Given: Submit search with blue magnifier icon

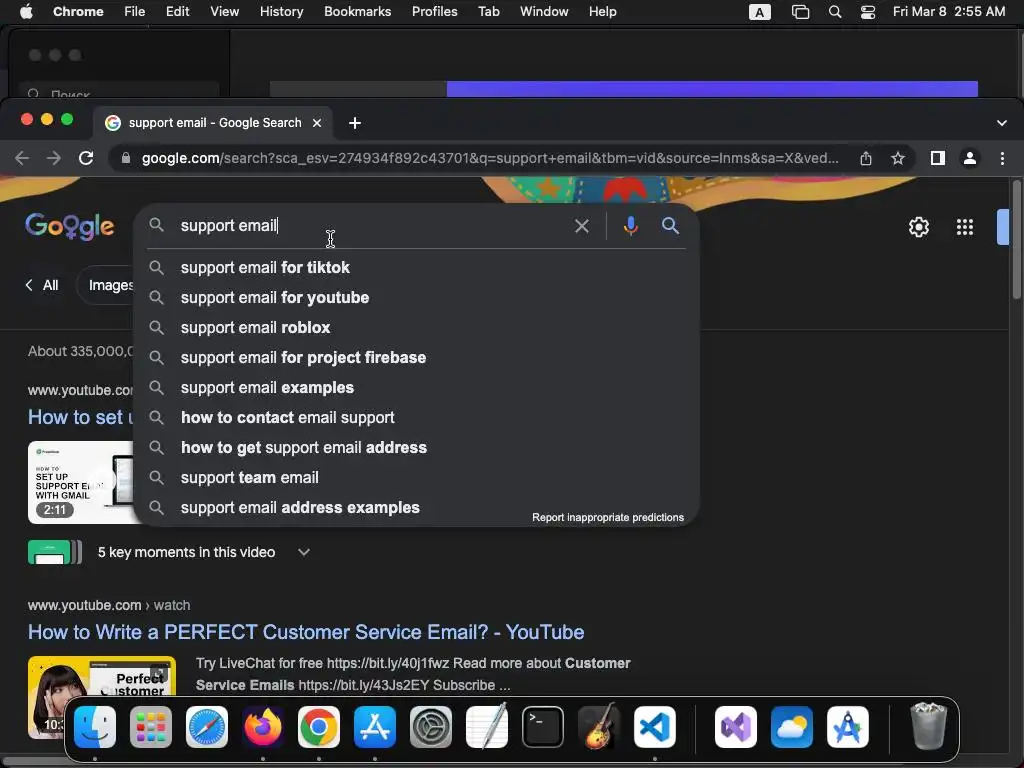Looking at the screenshot, I should pos(670,226).
